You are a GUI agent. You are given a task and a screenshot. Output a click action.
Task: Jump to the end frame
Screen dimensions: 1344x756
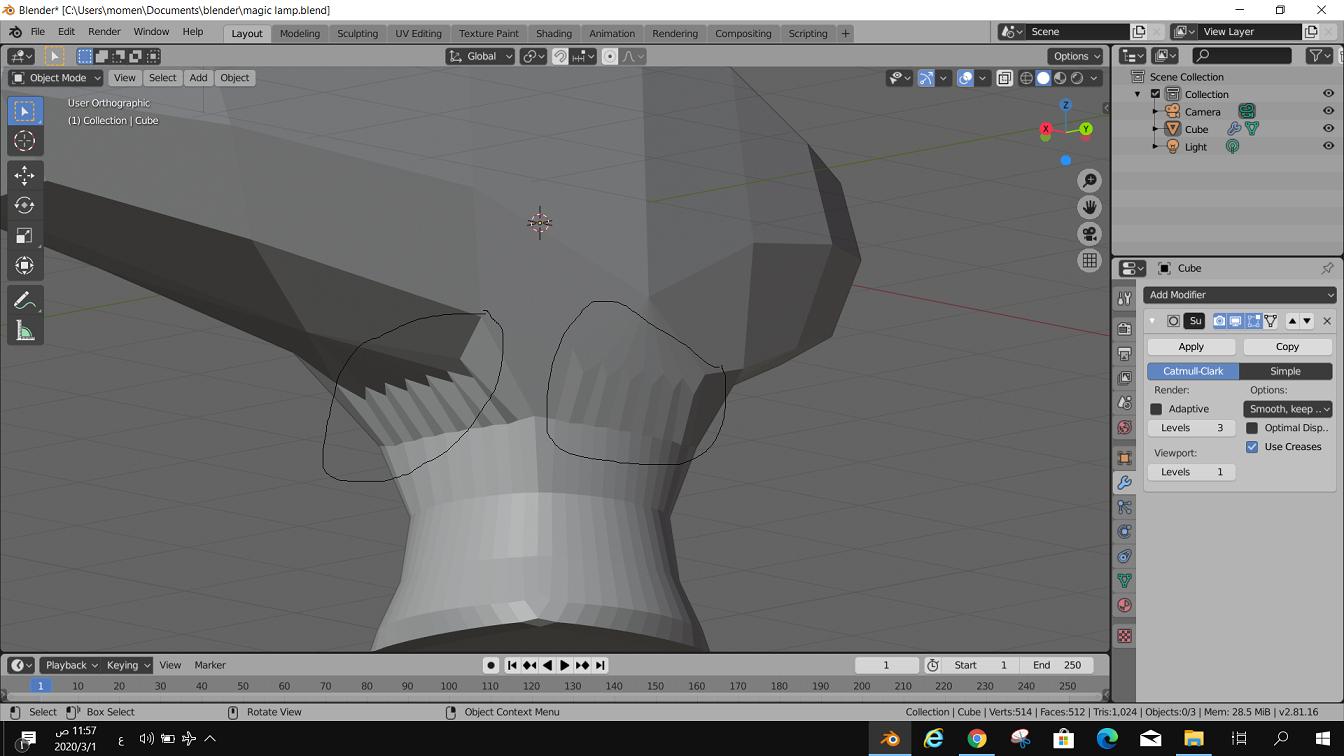(600, 665)
